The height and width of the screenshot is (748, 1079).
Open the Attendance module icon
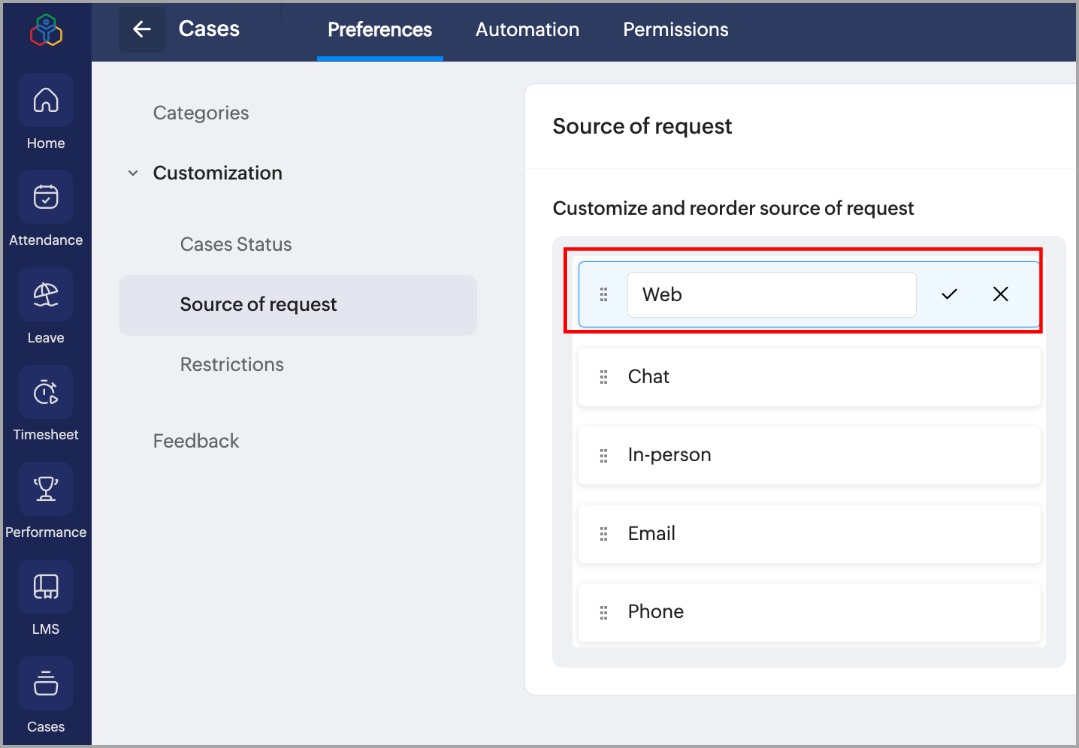tap(46, 198)
